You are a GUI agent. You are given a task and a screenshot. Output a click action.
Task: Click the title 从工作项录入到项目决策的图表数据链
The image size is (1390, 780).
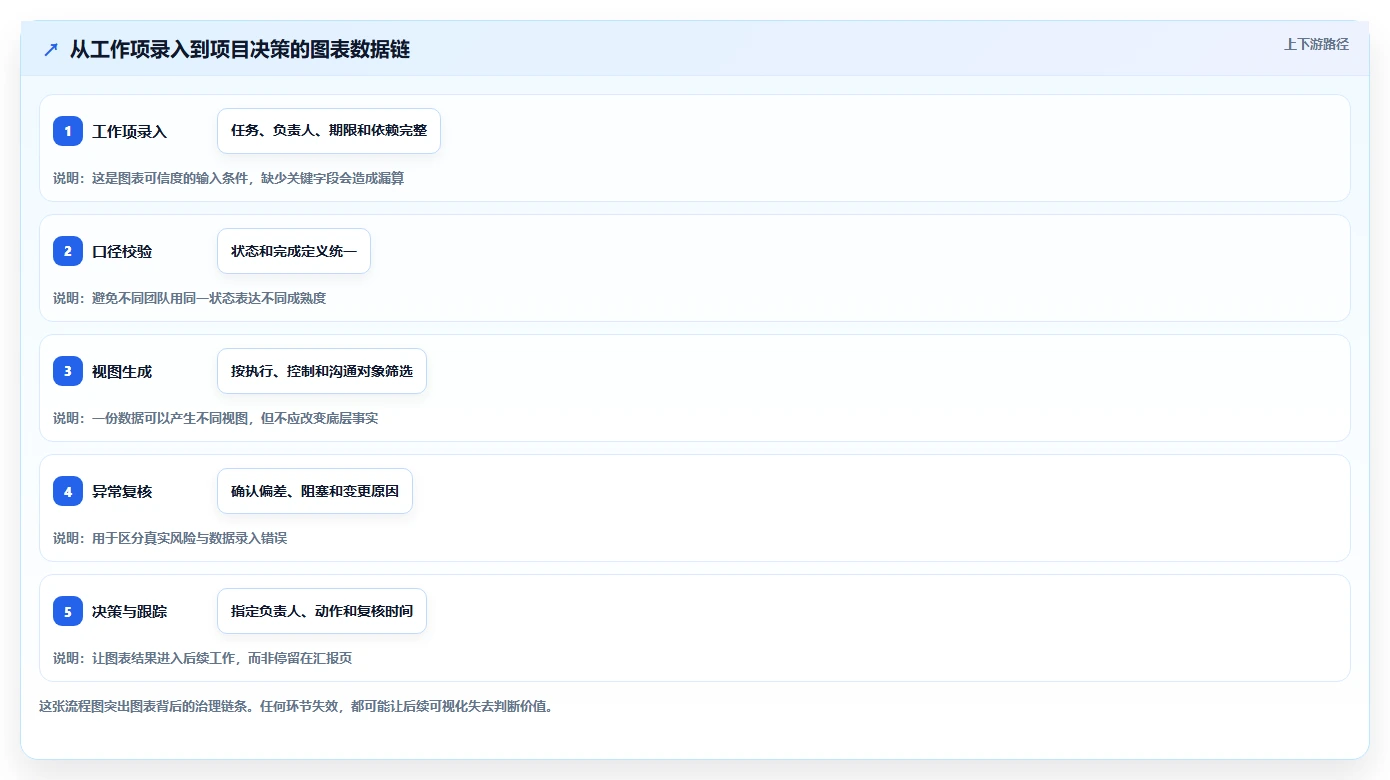(240, 49)
